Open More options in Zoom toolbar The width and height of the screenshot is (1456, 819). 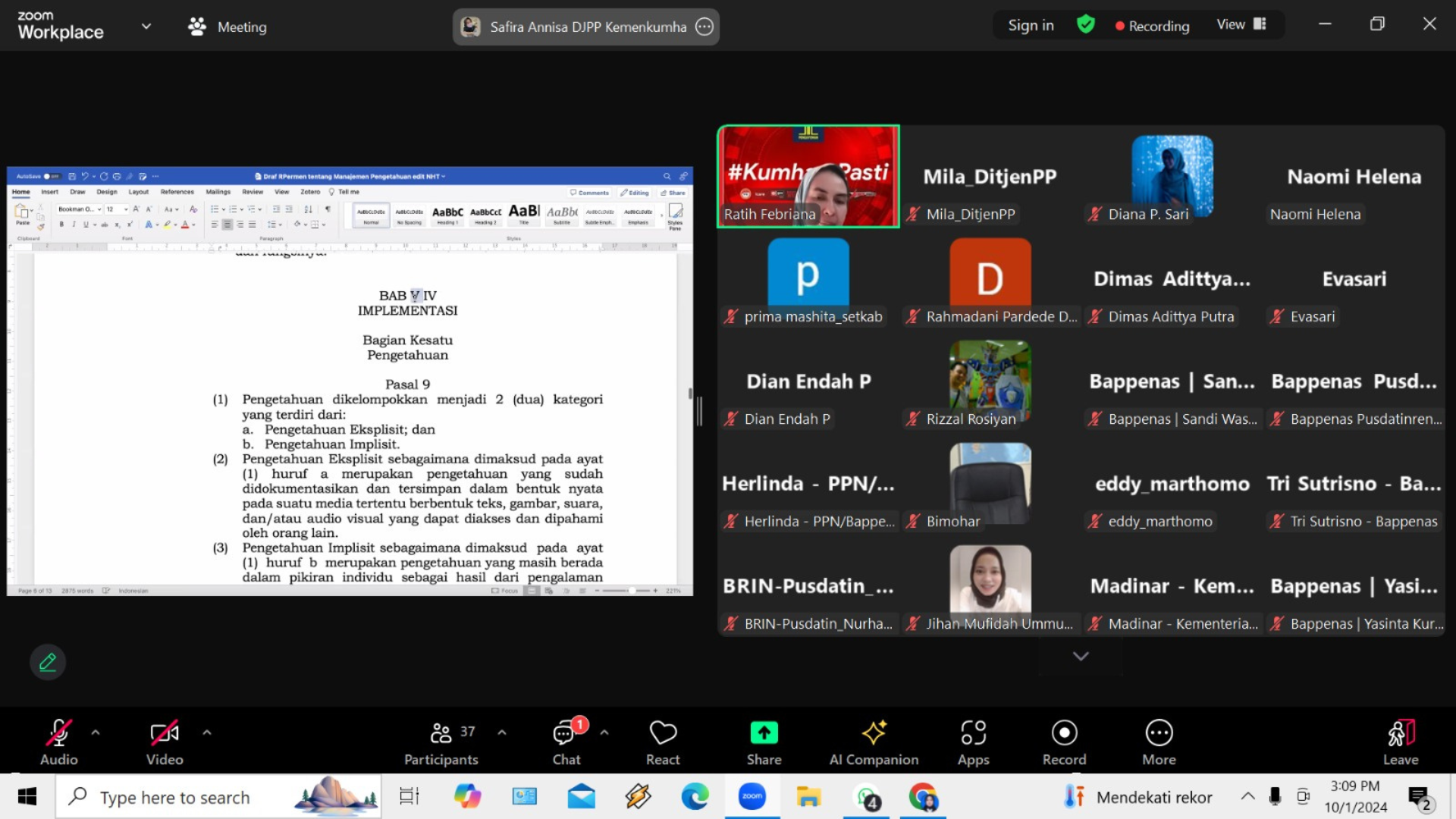[1159, 742]
